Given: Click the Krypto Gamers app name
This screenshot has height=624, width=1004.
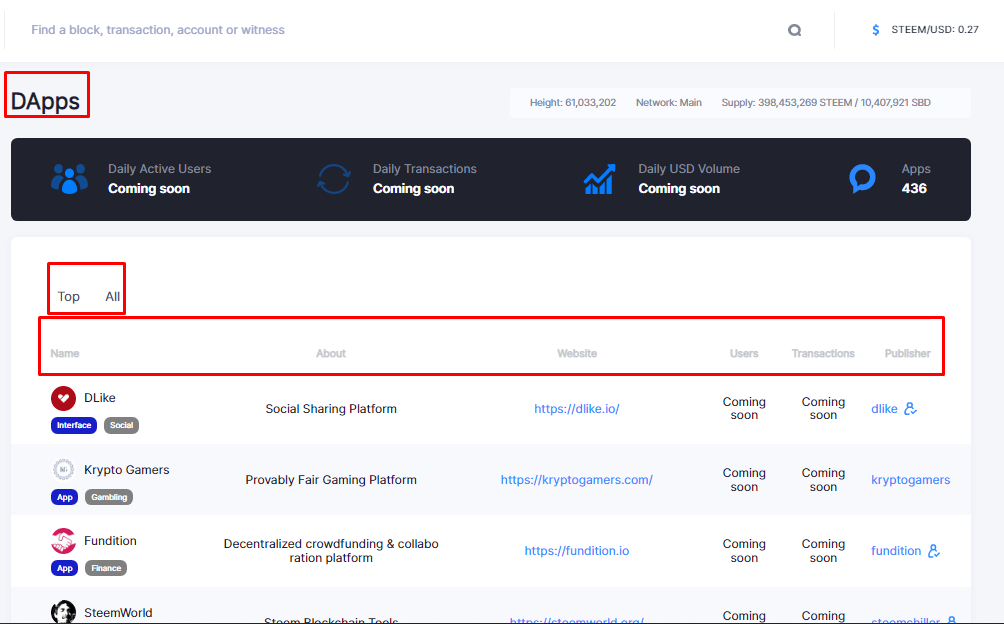Looking at the screenshot, I should coord(127,470).
